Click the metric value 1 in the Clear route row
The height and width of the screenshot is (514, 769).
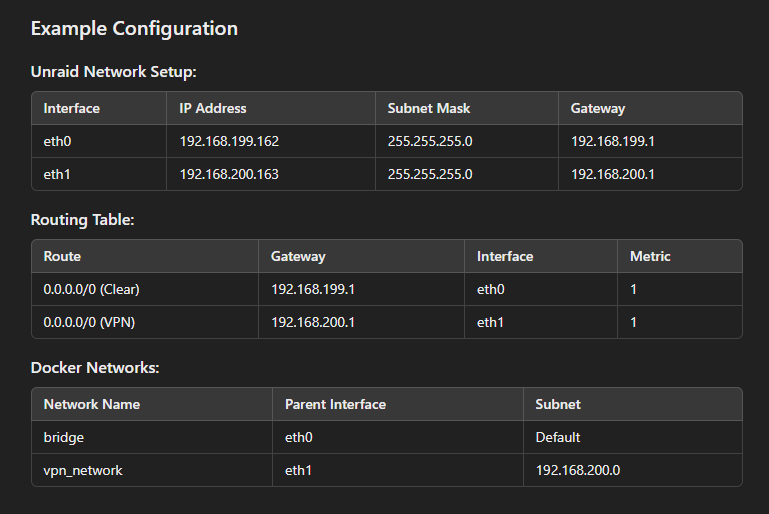point(633,289)
